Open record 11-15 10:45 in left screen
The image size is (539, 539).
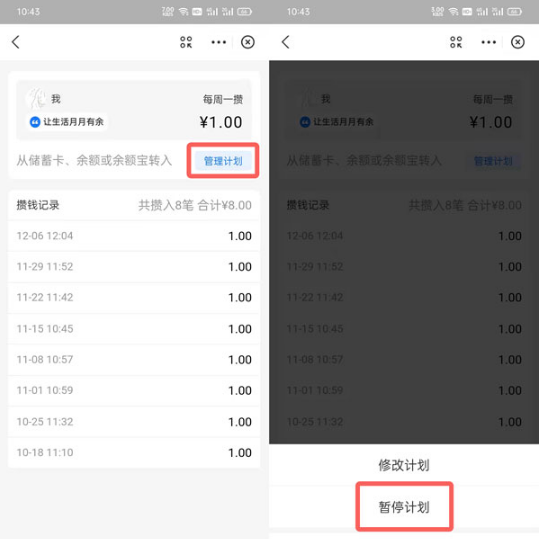(x=134, y=329)
